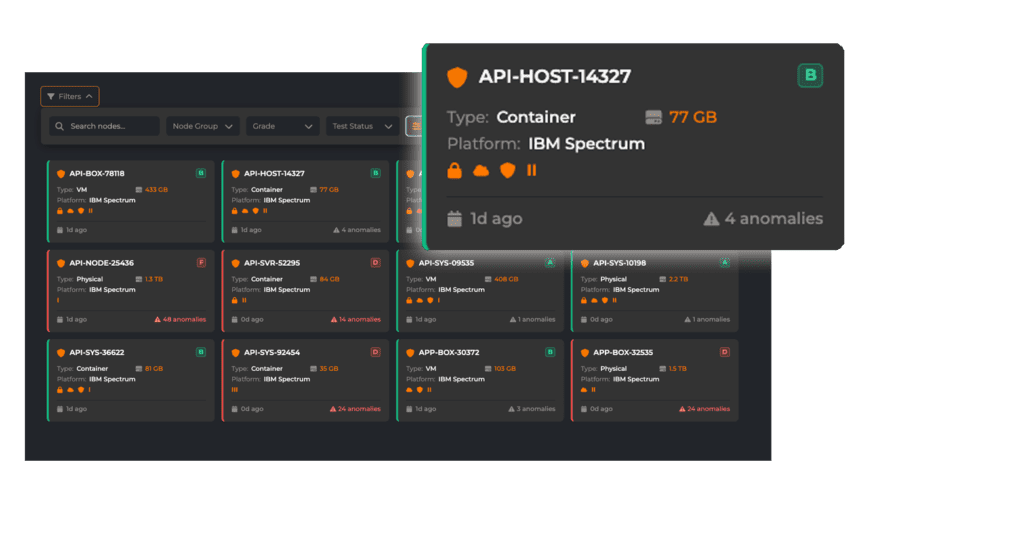Open the small API-HOST-14327 grid card

(306, 201)
